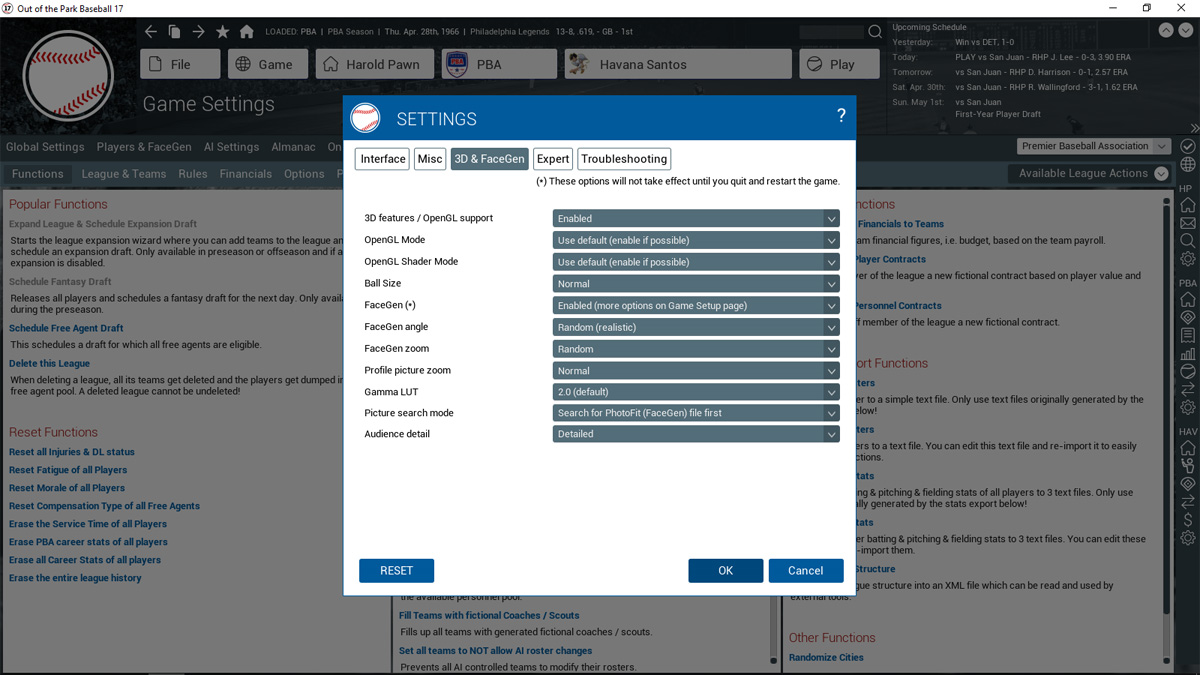Click the PBA bar chart statistics icon

(x=1188, y=354)
